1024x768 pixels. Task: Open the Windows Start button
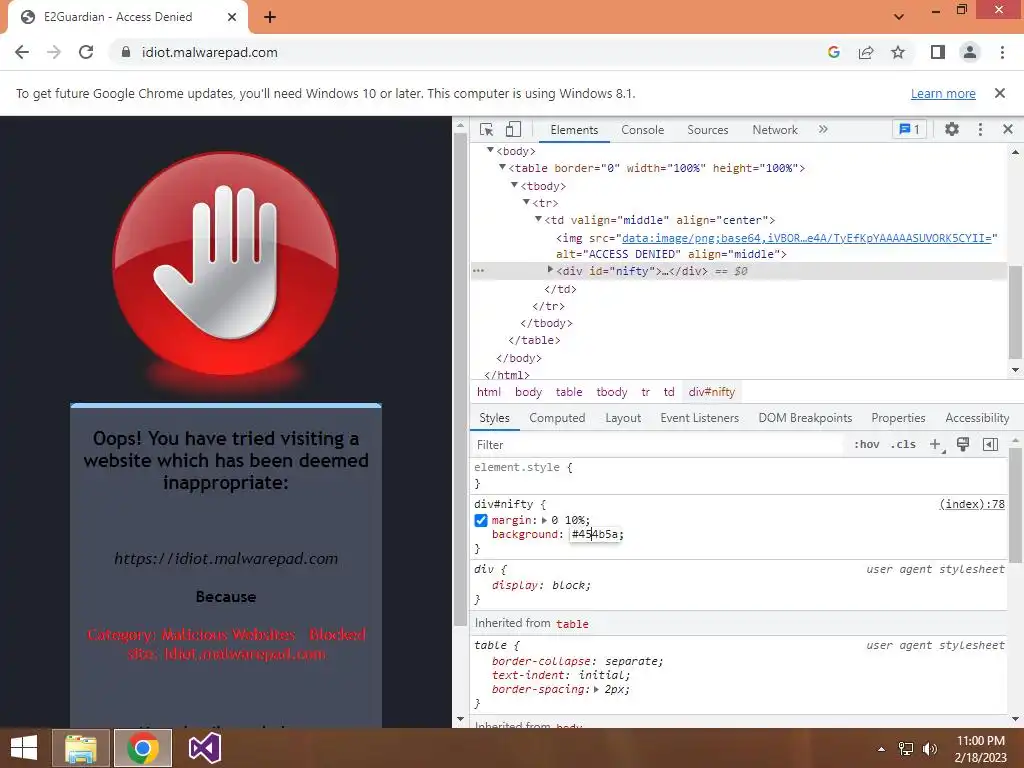(x=24, y=748)
